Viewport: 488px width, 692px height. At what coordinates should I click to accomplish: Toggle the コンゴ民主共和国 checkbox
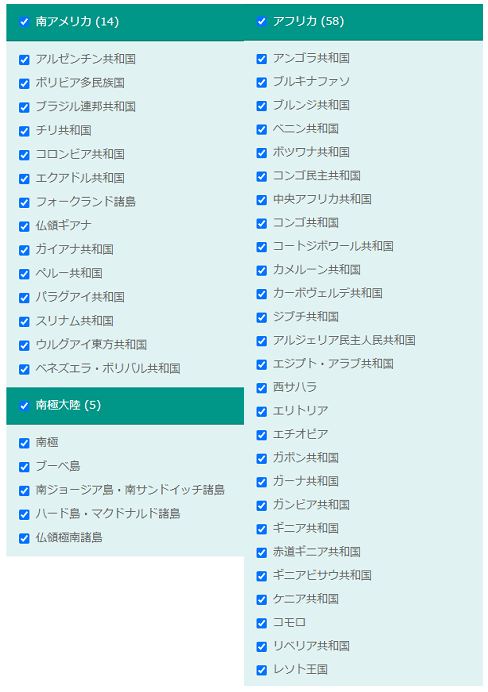(262, 176)
